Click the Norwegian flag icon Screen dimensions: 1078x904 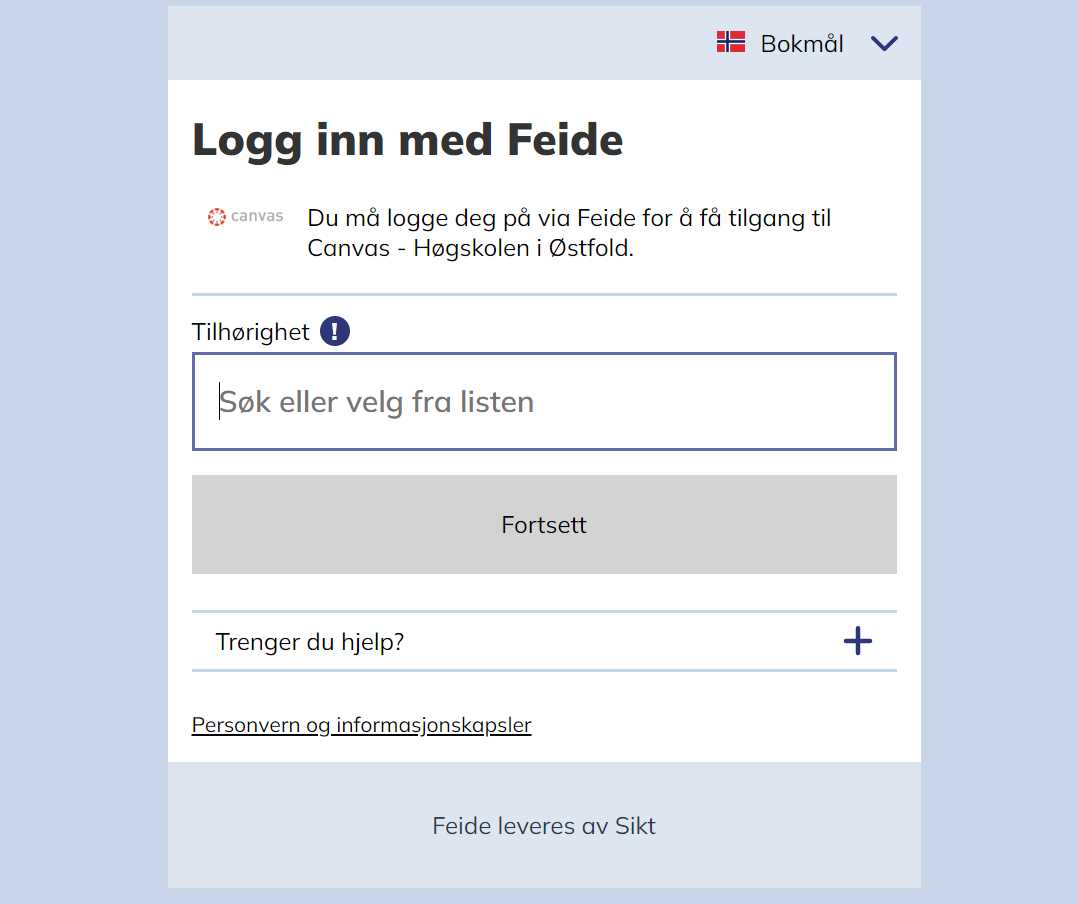(731, 42)
